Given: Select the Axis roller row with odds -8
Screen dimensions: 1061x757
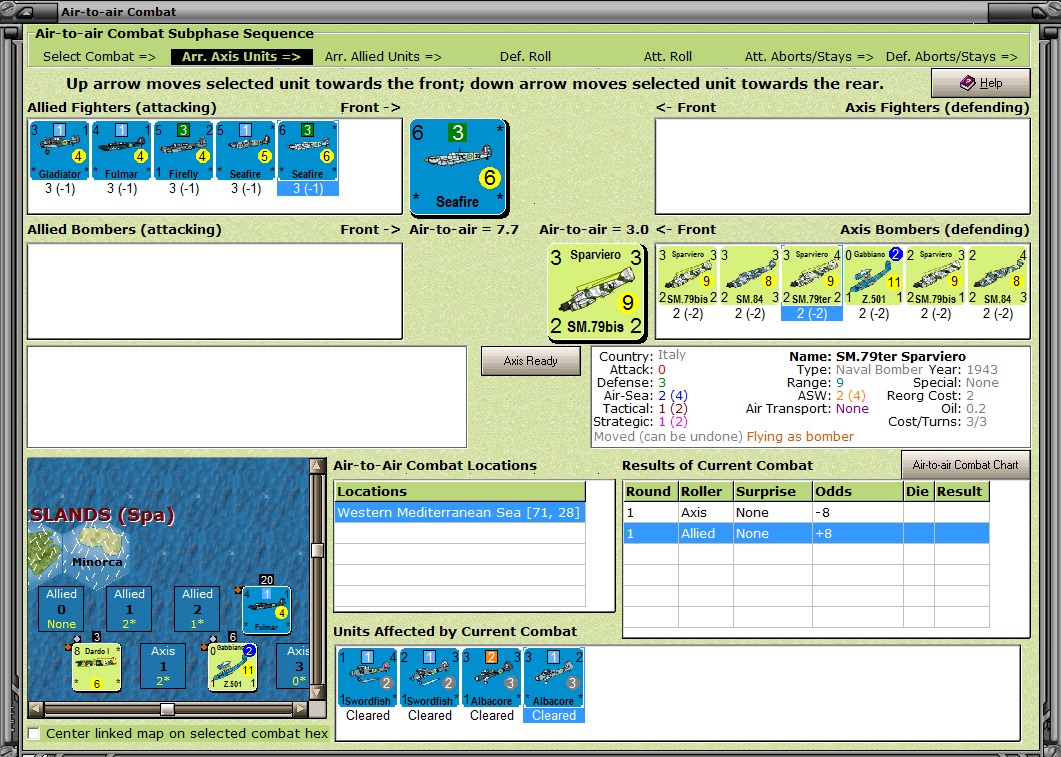Looking at the screenshot, I should click(x=806, y=513).
